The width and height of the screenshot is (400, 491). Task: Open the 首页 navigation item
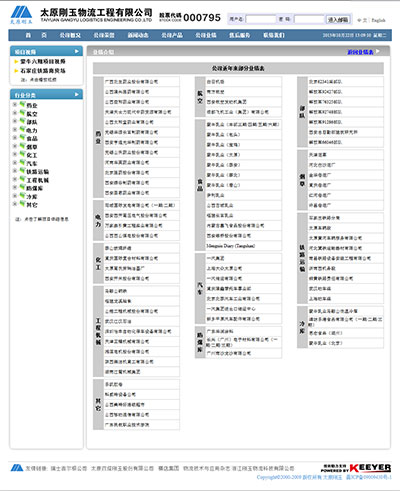36,35
